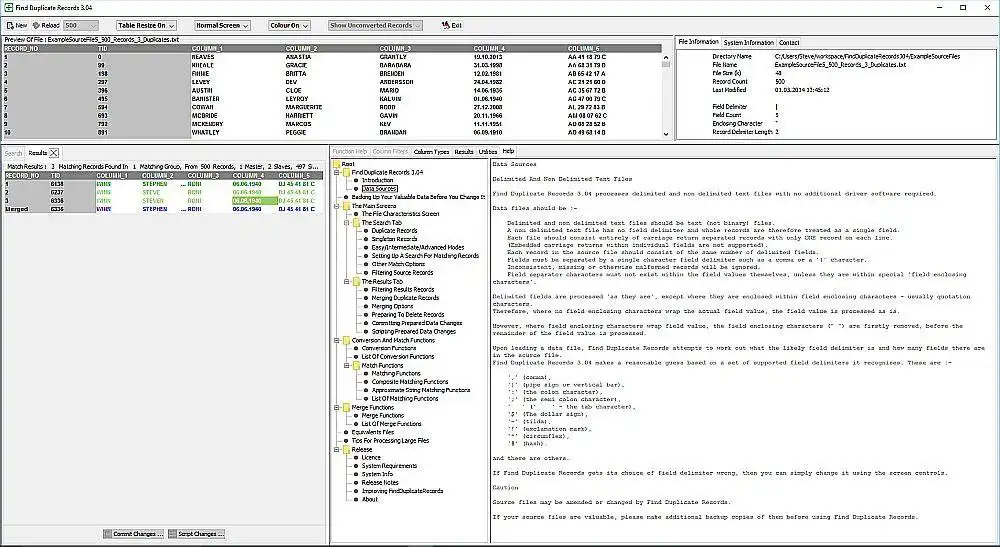The image size is (1000, 547).
Task: Open the System Requirements topic
Action: [389, 466]
